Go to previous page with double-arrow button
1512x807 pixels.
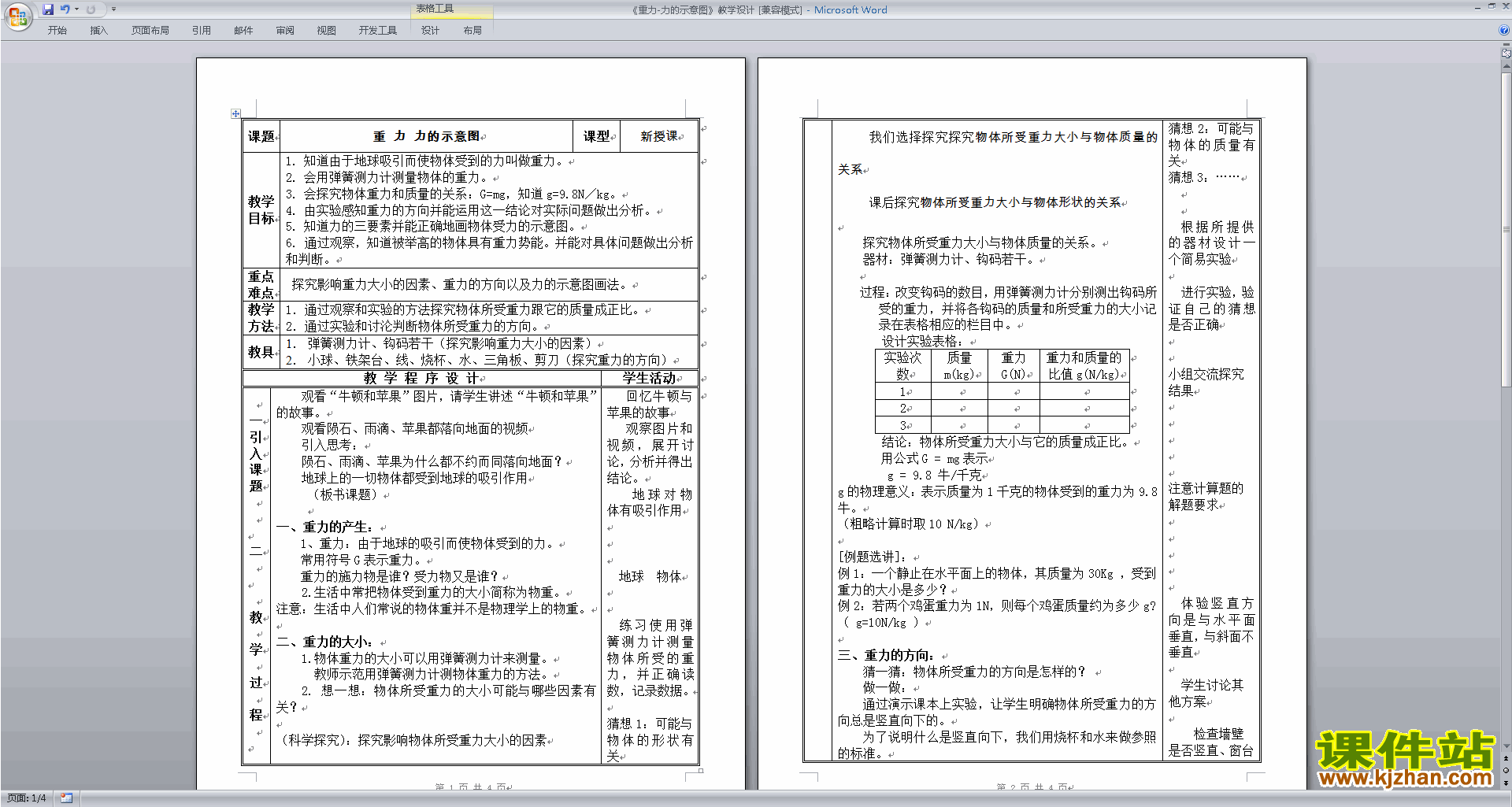[x=1506, y=758]
